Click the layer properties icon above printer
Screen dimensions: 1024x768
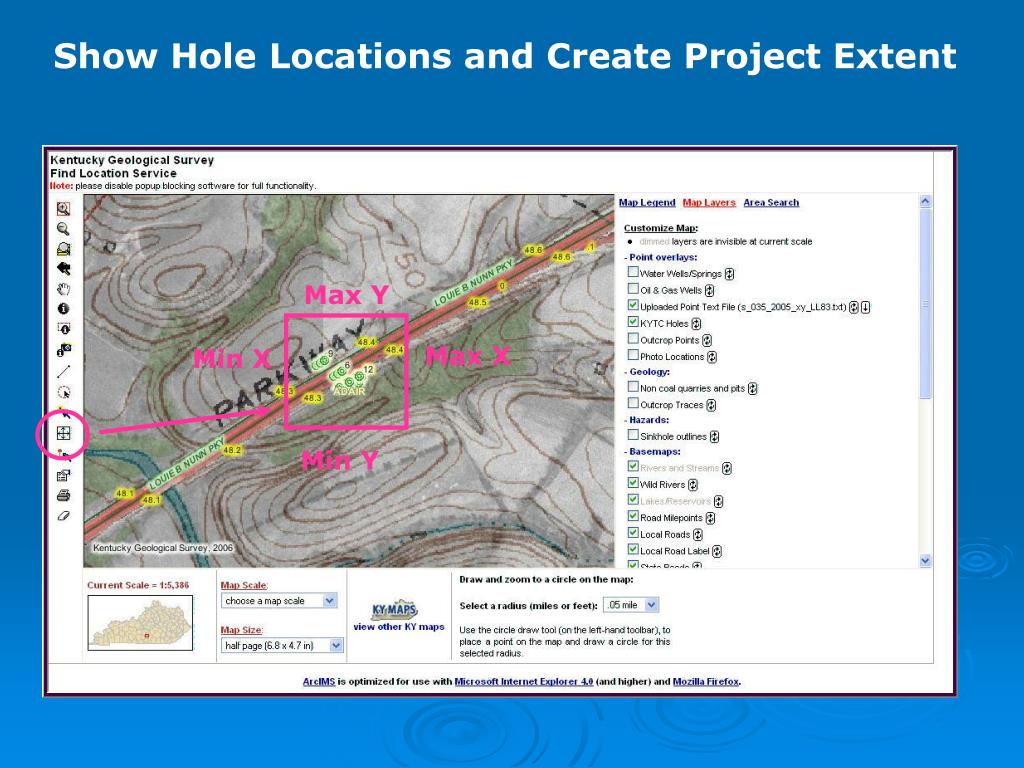[x=63, y=475]
